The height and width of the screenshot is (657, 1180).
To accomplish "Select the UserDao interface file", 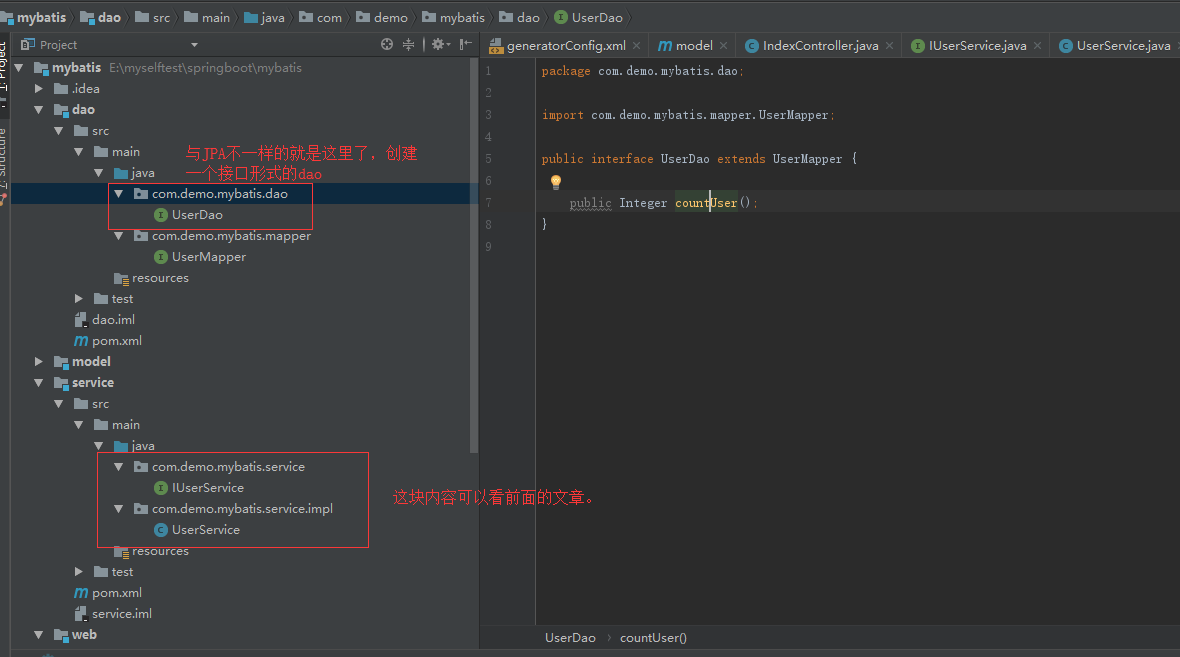I will (x=188, y=214).
